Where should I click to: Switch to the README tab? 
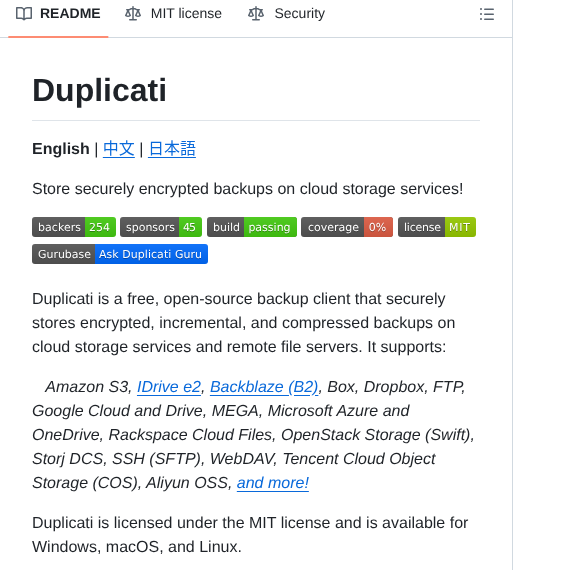pyautogui.click(x=58, y=14)
